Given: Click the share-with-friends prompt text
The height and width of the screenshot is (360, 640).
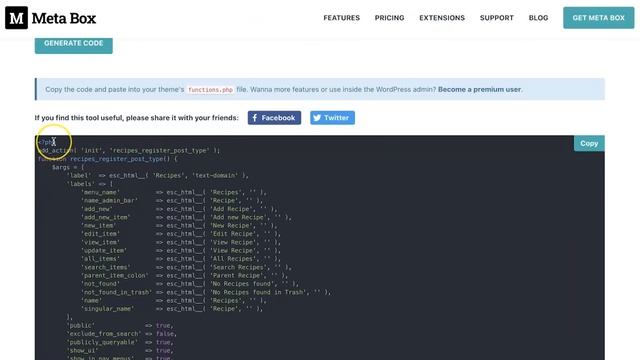Looking at the screenshot, I should tap(136, 118).
